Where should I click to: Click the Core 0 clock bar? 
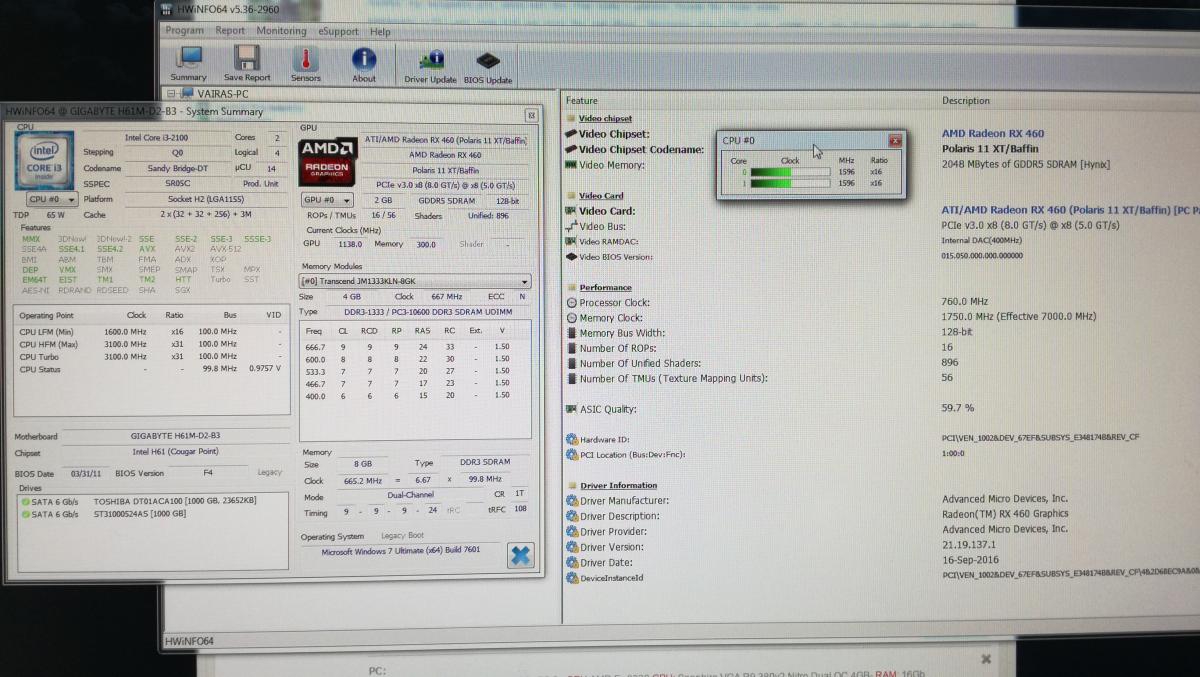click(x=790, y=172)
